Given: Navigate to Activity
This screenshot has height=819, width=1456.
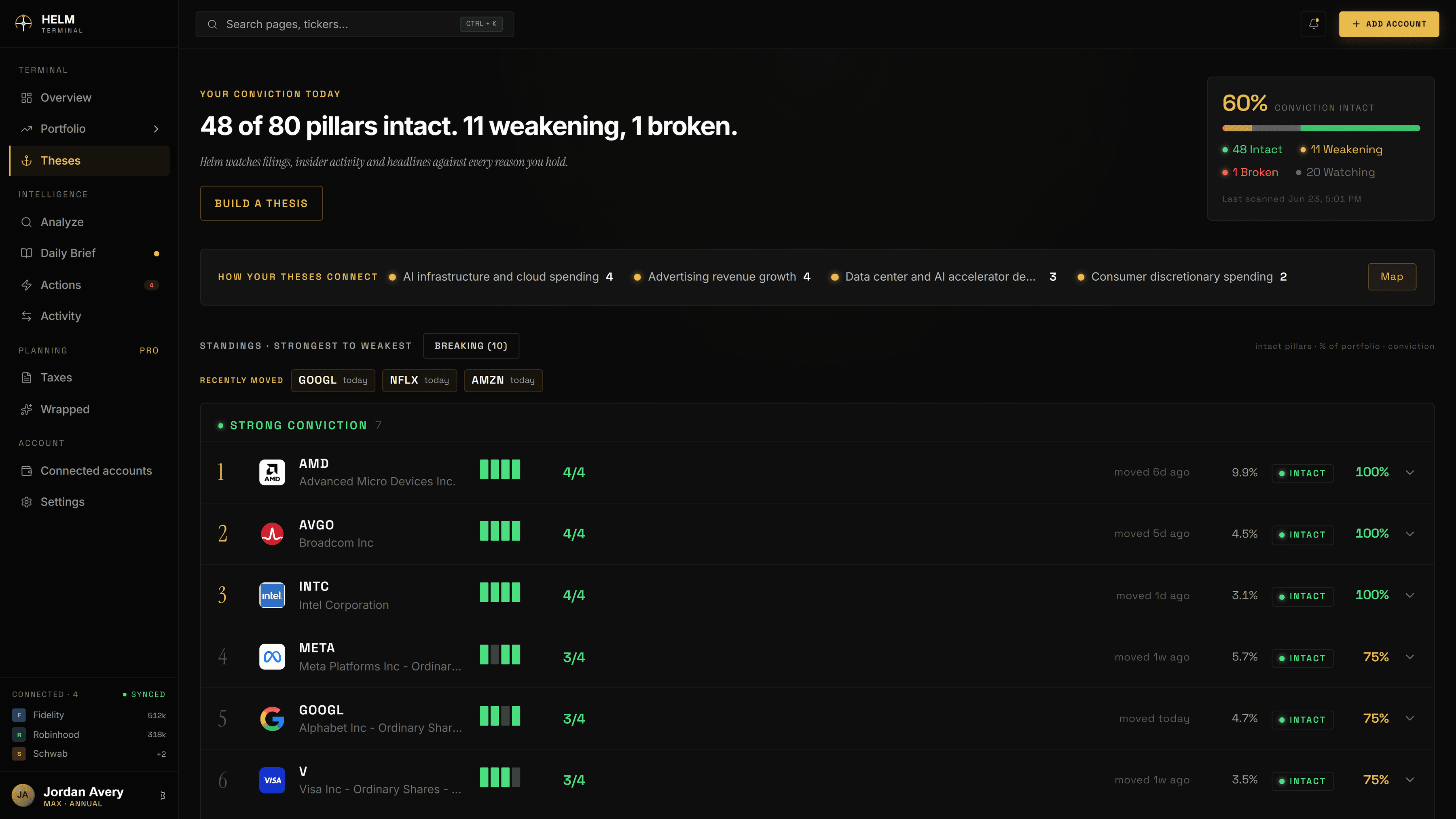Looking at the screenshot, I should point(89,316).
